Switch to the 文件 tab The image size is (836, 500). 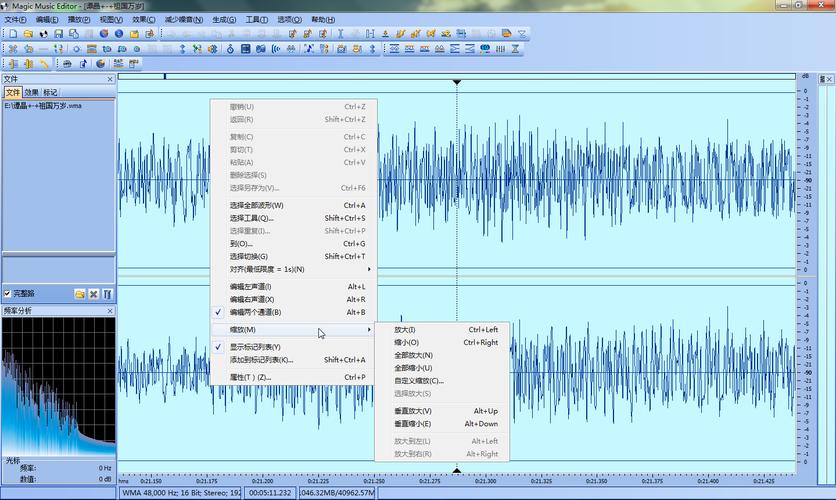[x=13, y=93]
